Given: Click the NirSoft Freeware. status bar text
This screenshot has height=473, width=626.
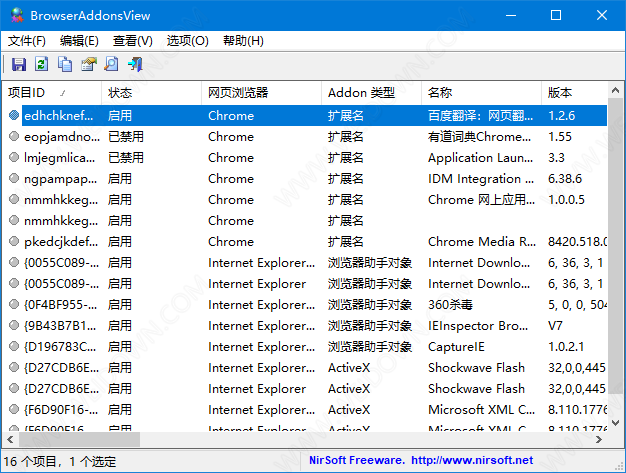Looking at the screenshot, I should pos(357,460).
